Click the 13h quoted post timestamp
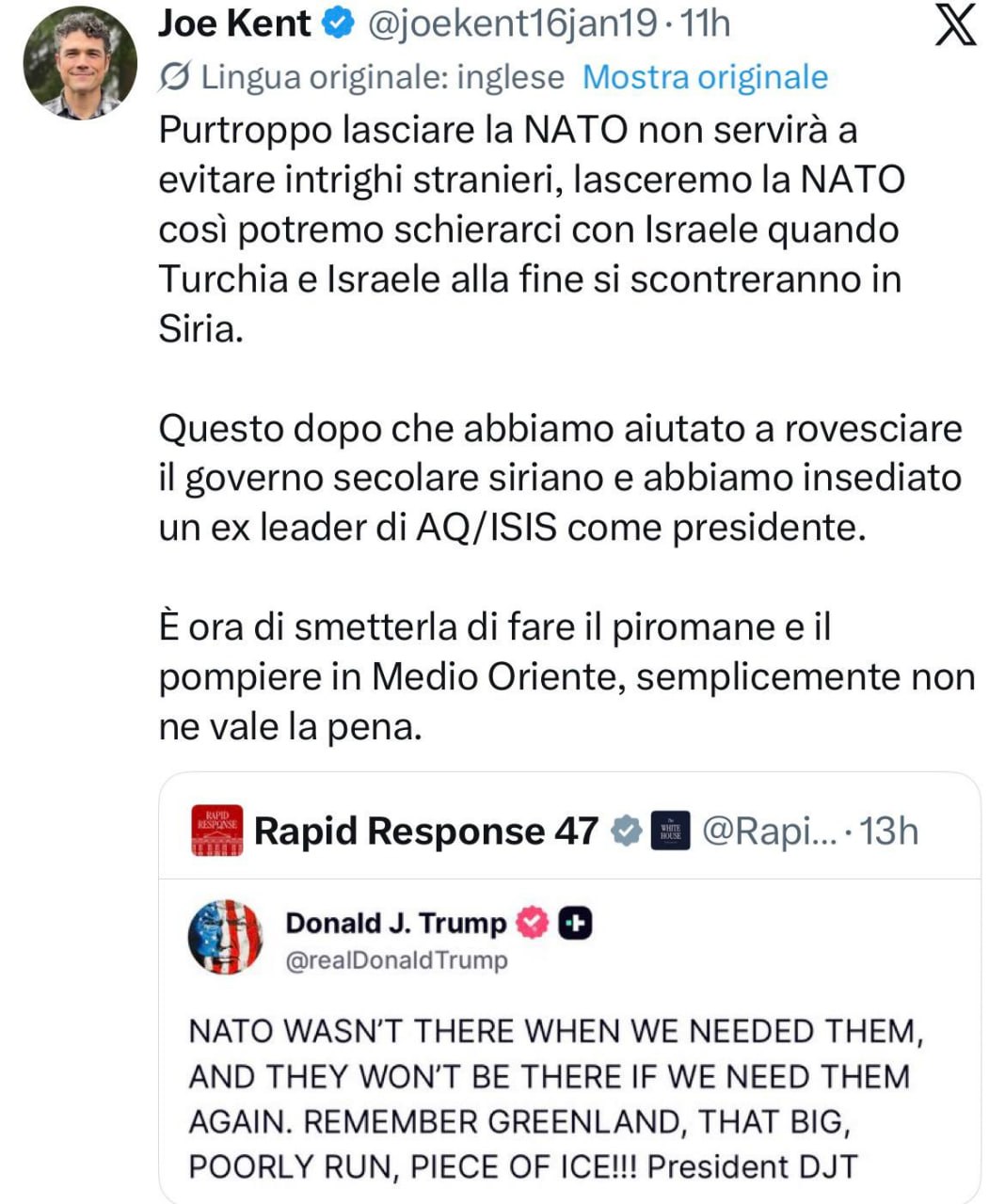This screenshot has width=1005, height=1204. click(x=888, y=831)
